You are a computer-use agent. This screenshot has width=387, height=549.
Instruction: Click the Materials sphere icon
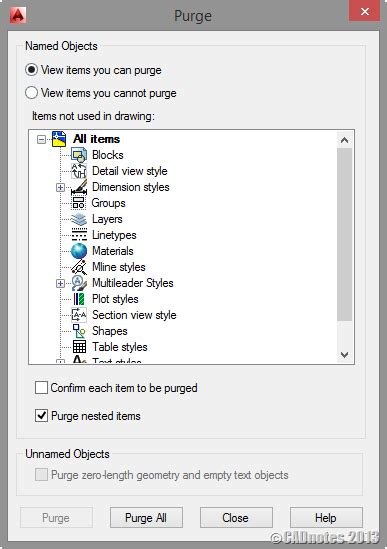coord(79,251)
